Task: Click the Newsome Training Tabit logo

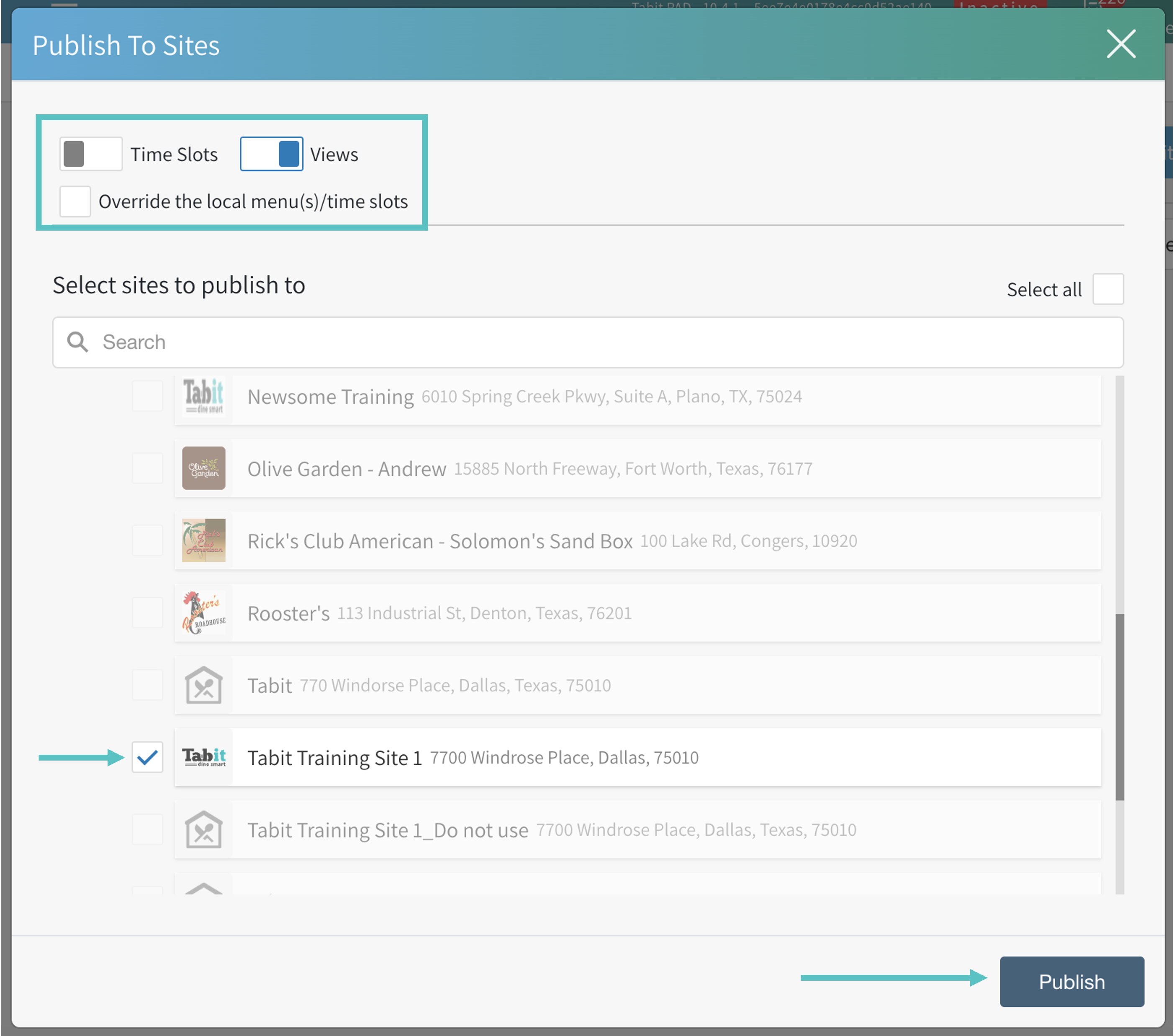Action: click(203, 396)
